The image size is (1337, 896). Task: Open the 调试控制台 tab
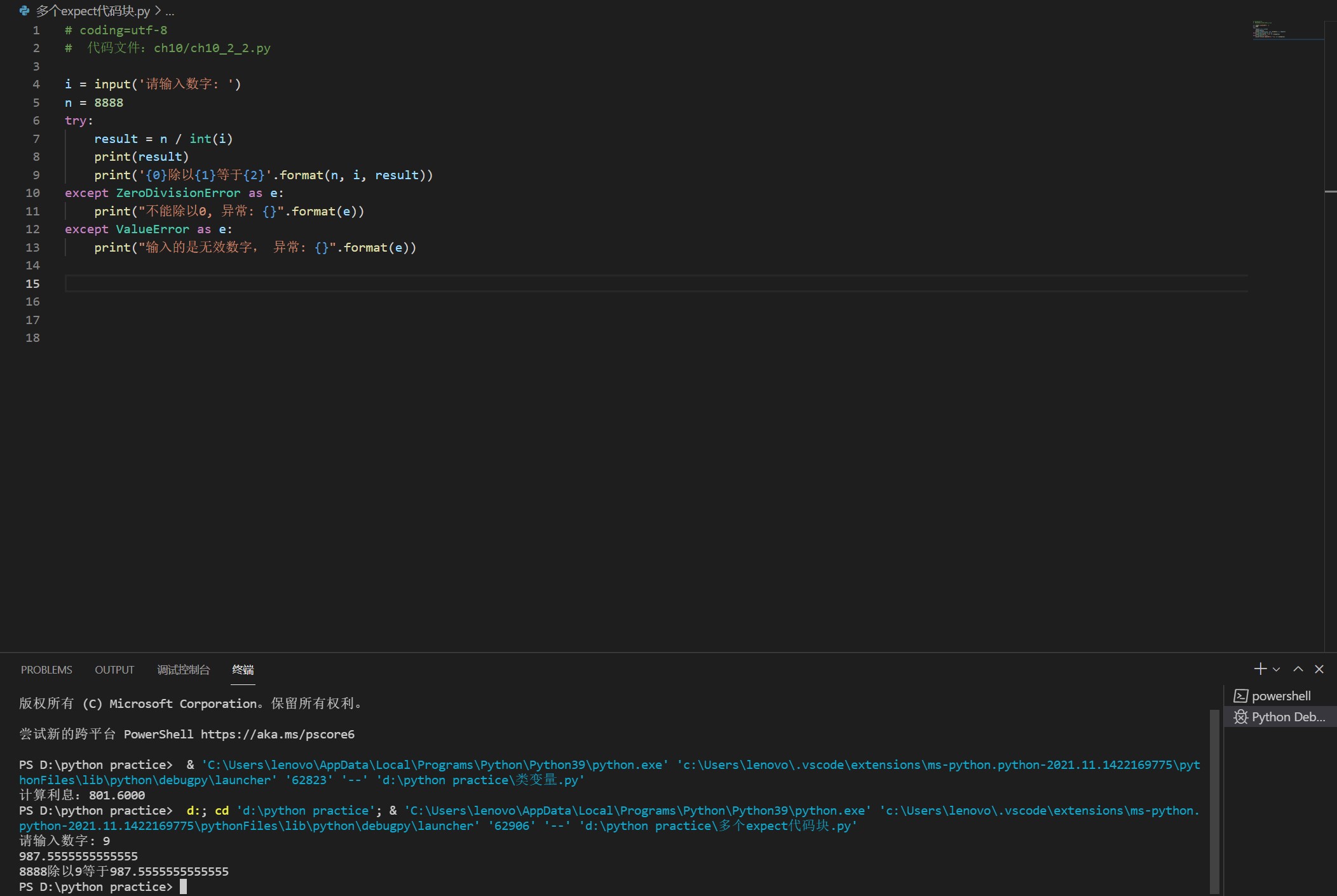183,670
